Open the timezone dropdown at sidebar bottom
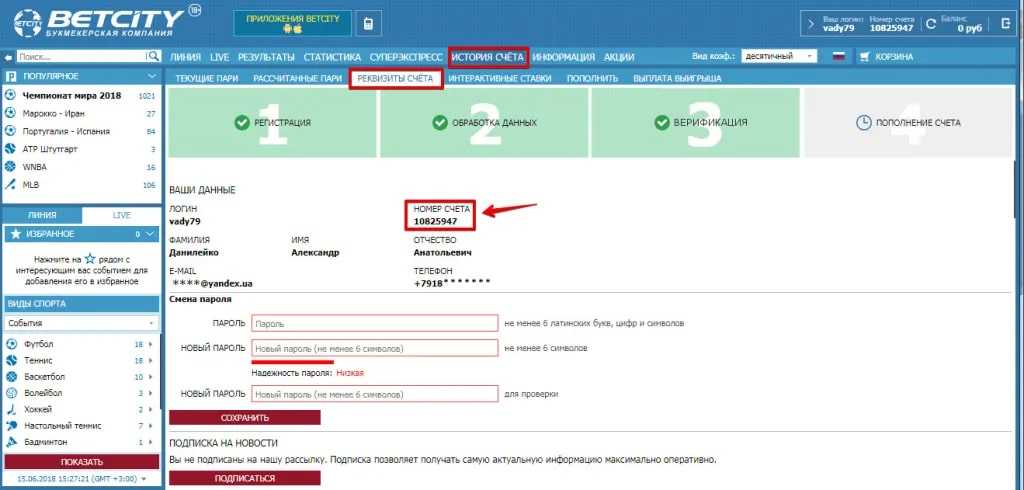The image size is (1024, 490). 82,479
